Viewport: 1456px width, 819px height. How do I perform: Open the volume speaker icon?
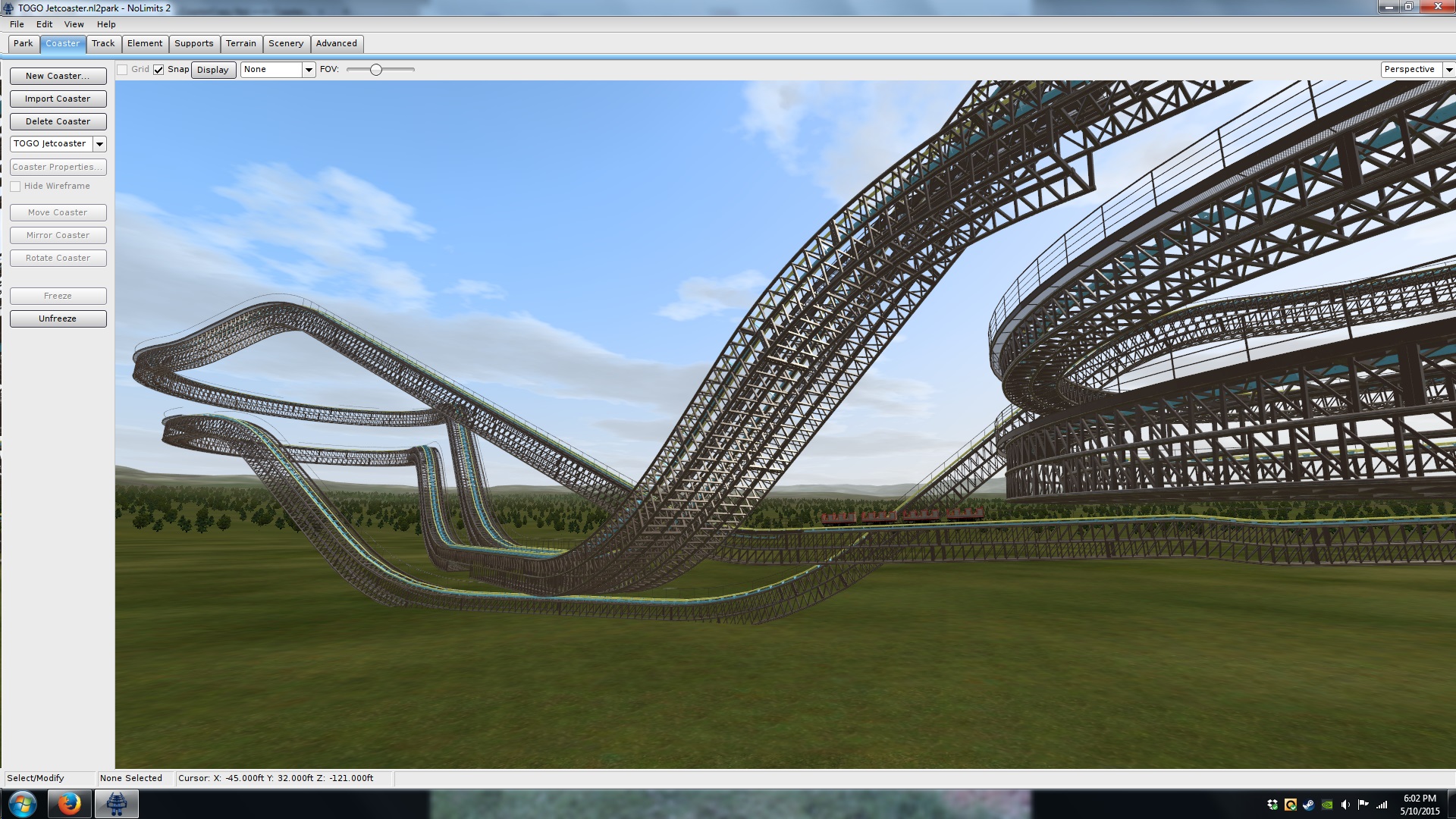tap(1345, 805)
